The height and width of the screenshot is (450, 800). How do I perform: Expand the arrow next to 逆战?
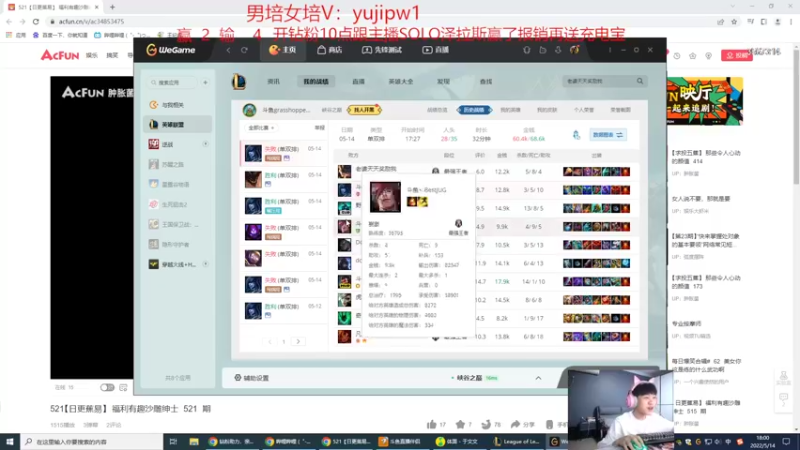tap(206, 144)
